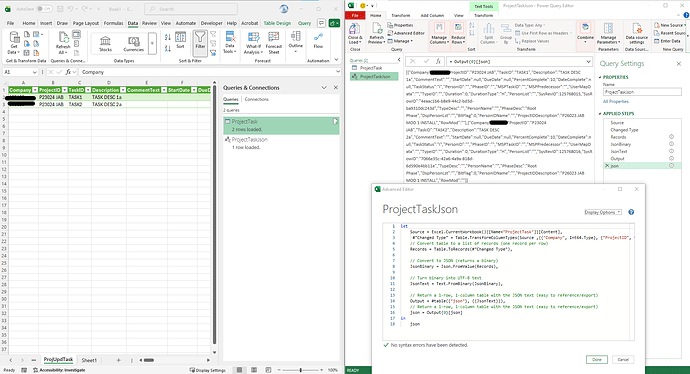Open Advanced Editor from Power Query ribbon
Image resolution: width=690 pixels, height=374 pixels.
(406, 33)
